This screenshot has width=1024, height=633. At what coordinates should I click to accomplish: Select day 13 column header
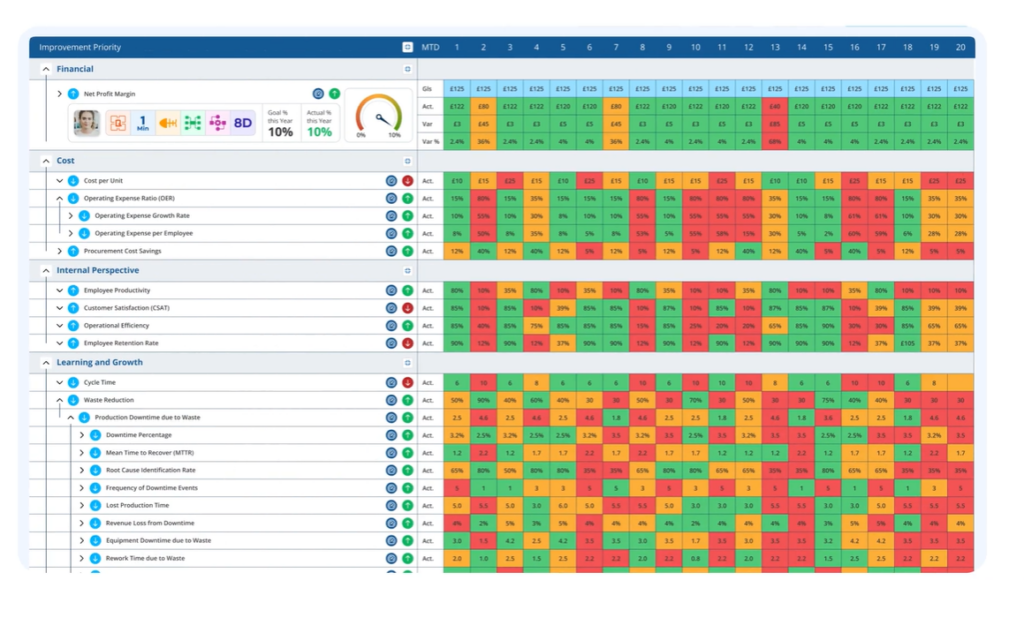pyautogui.click(x=775, y=47)
